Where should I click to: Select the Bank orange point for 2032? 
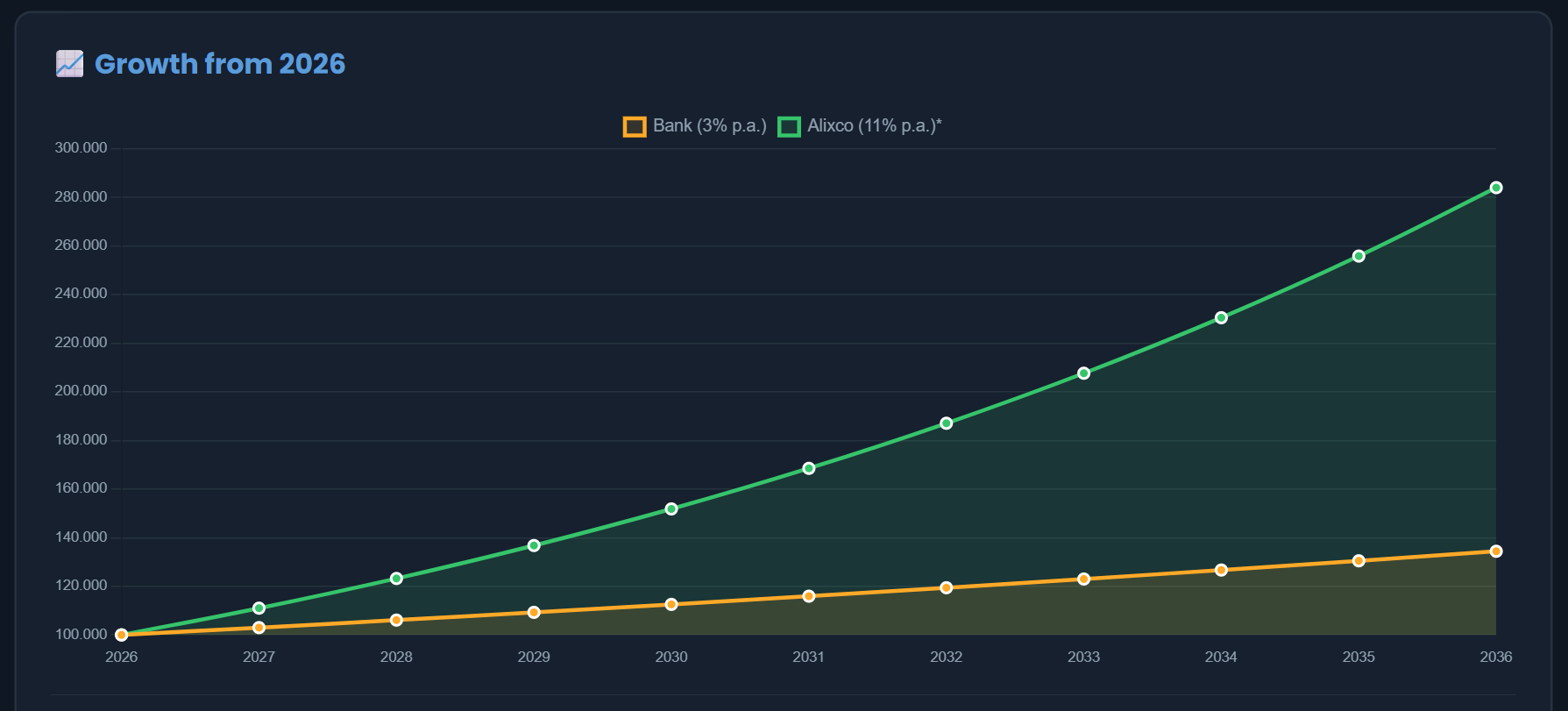pyautogui.click(x=947, y=587)
